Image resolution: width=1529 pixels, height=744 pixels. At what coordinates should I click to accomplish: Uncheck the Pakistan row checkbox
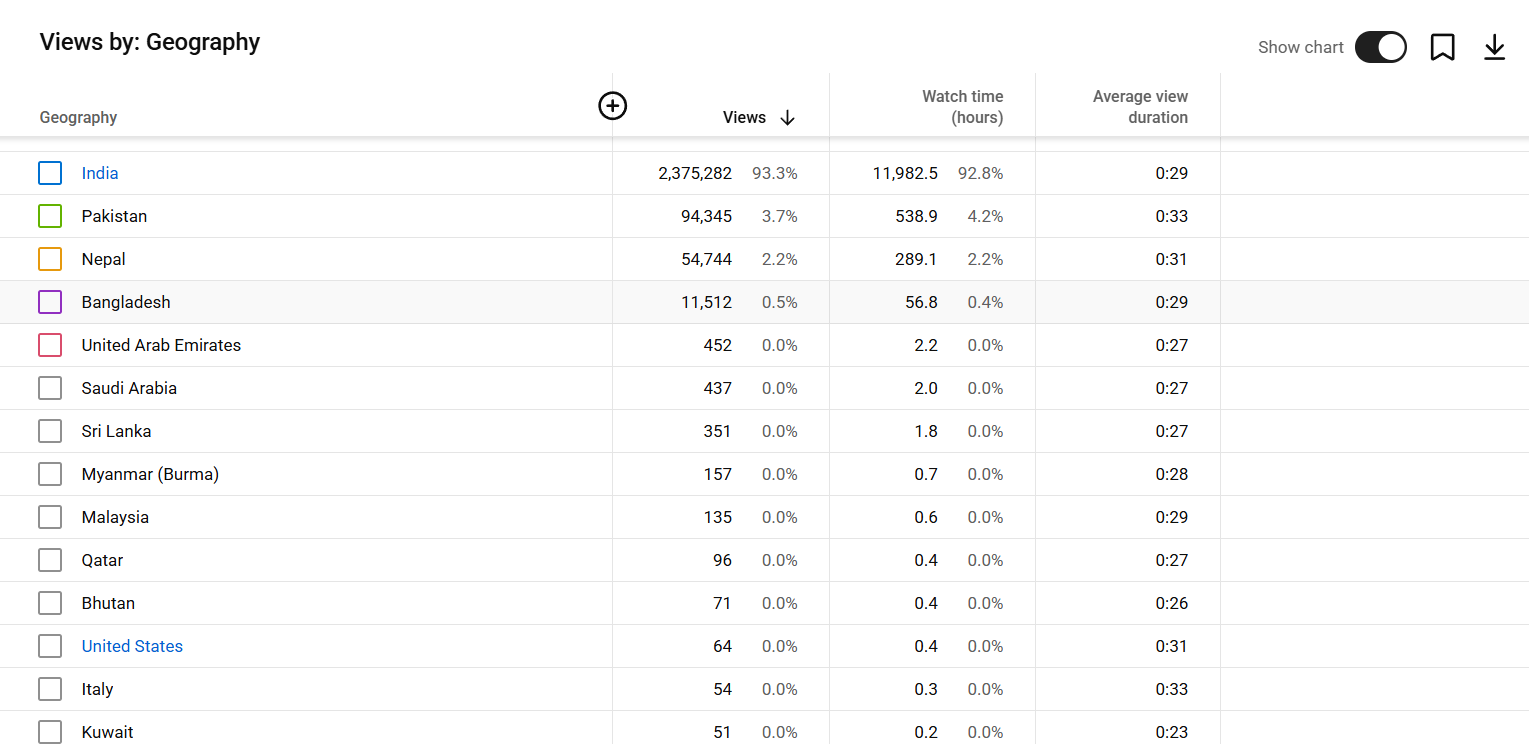tap(50, 216)
